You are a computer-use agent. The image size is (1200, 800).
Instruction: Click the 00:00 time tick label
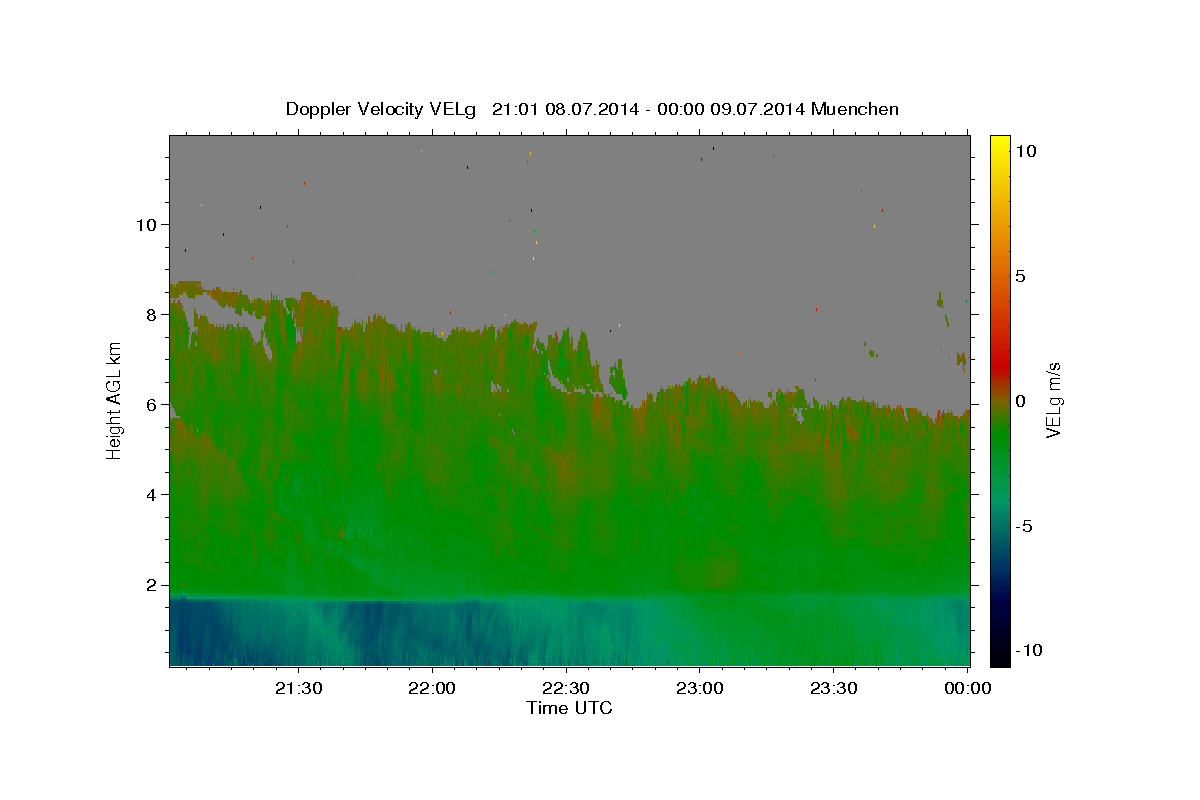coord(967,688)
